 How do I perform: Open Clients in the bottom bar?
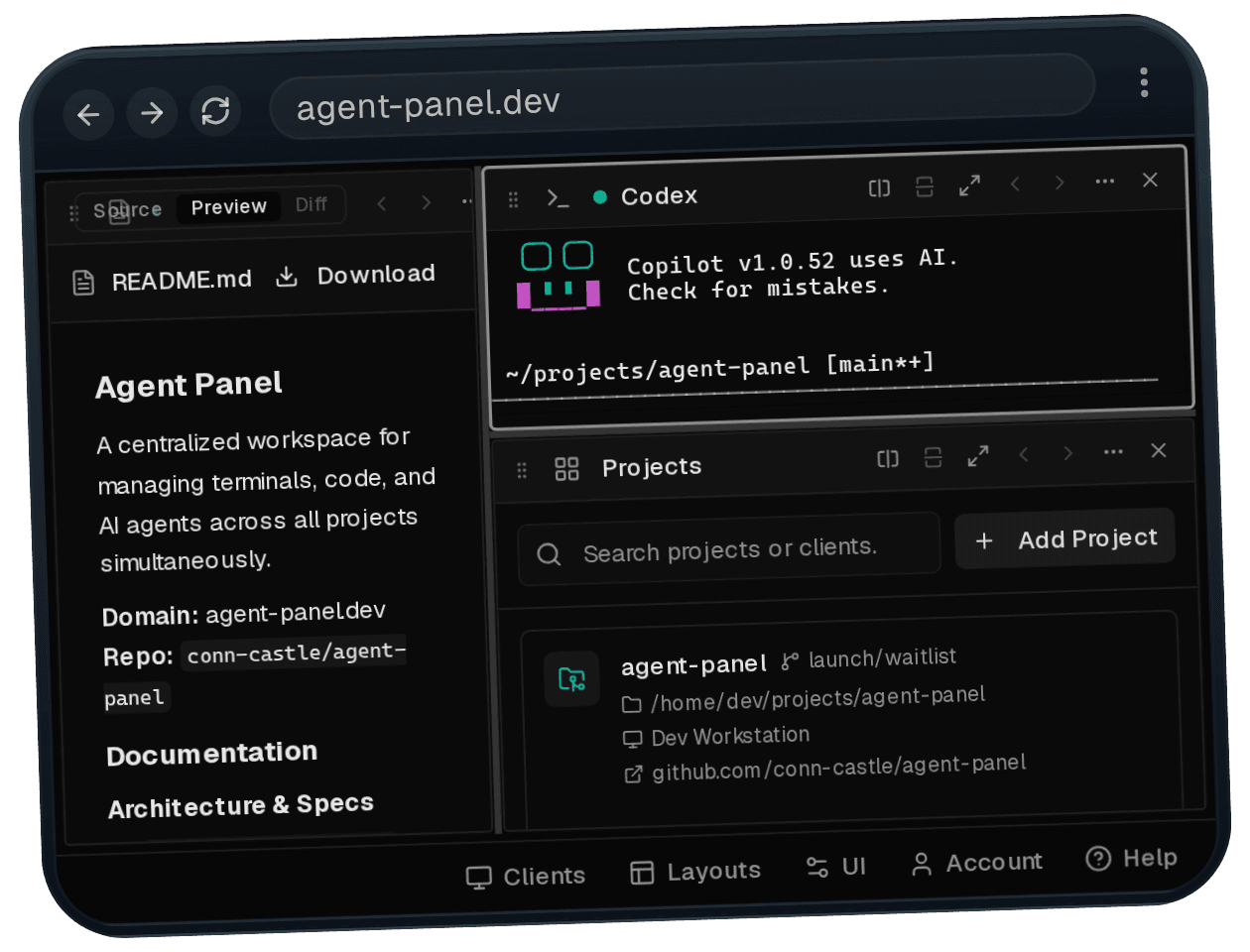click(x=526, y=877)
